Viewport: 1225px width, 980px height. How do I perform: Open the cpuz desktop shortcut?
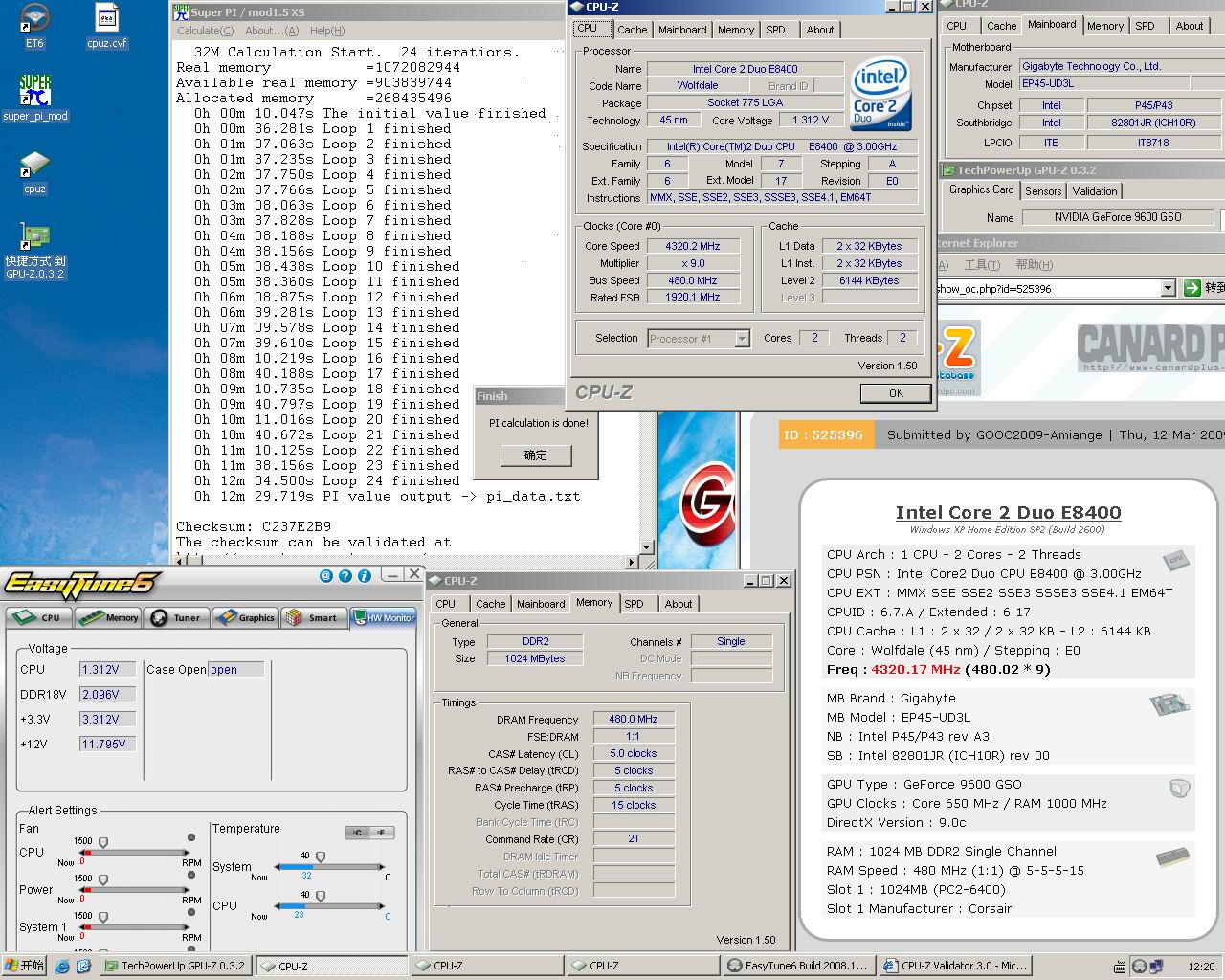pos(34,171)
